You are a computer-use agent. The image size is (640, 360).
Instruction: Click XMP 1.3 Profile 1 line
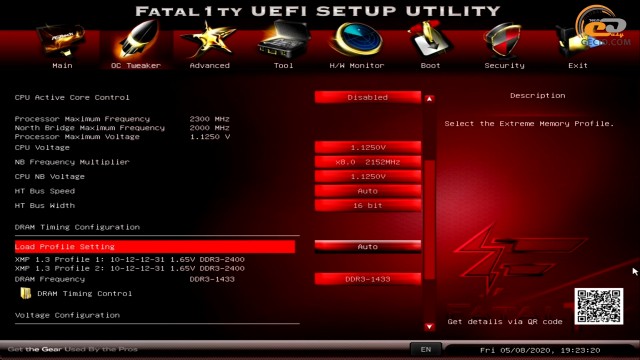129,259
